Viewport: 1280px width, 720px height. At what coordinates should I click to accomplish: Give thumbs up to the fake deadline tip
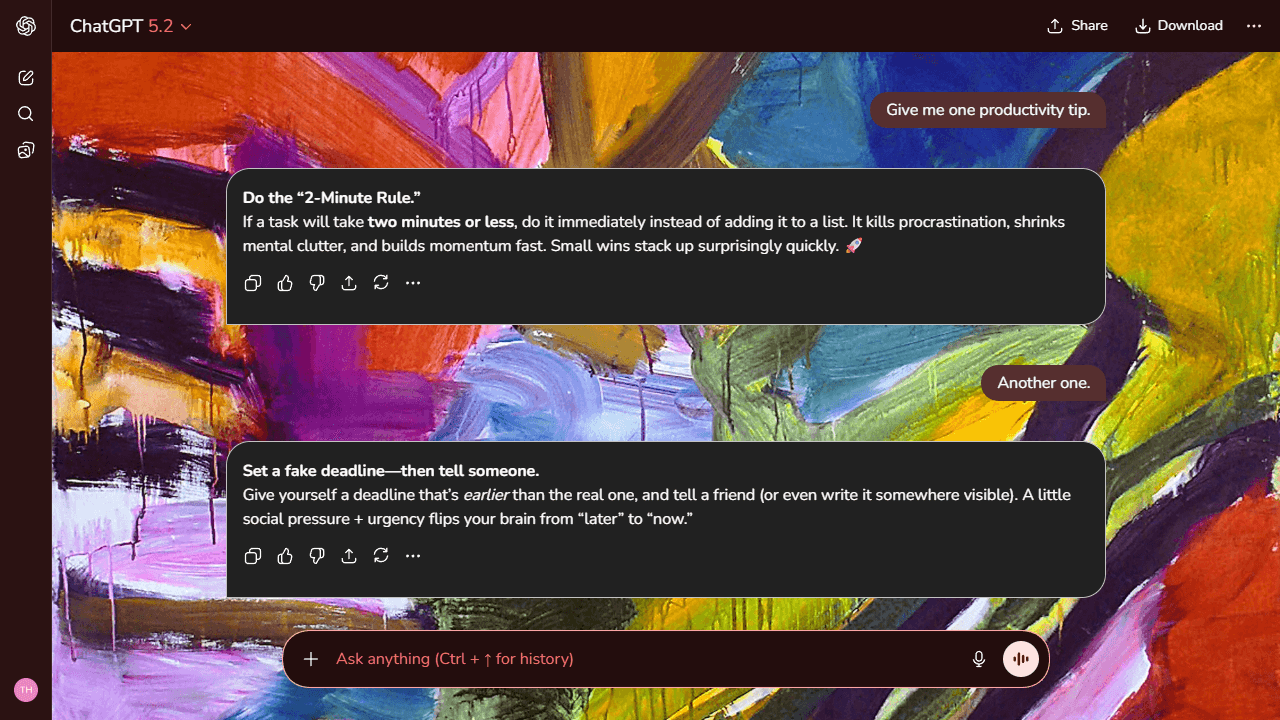(x=284, y=556)
